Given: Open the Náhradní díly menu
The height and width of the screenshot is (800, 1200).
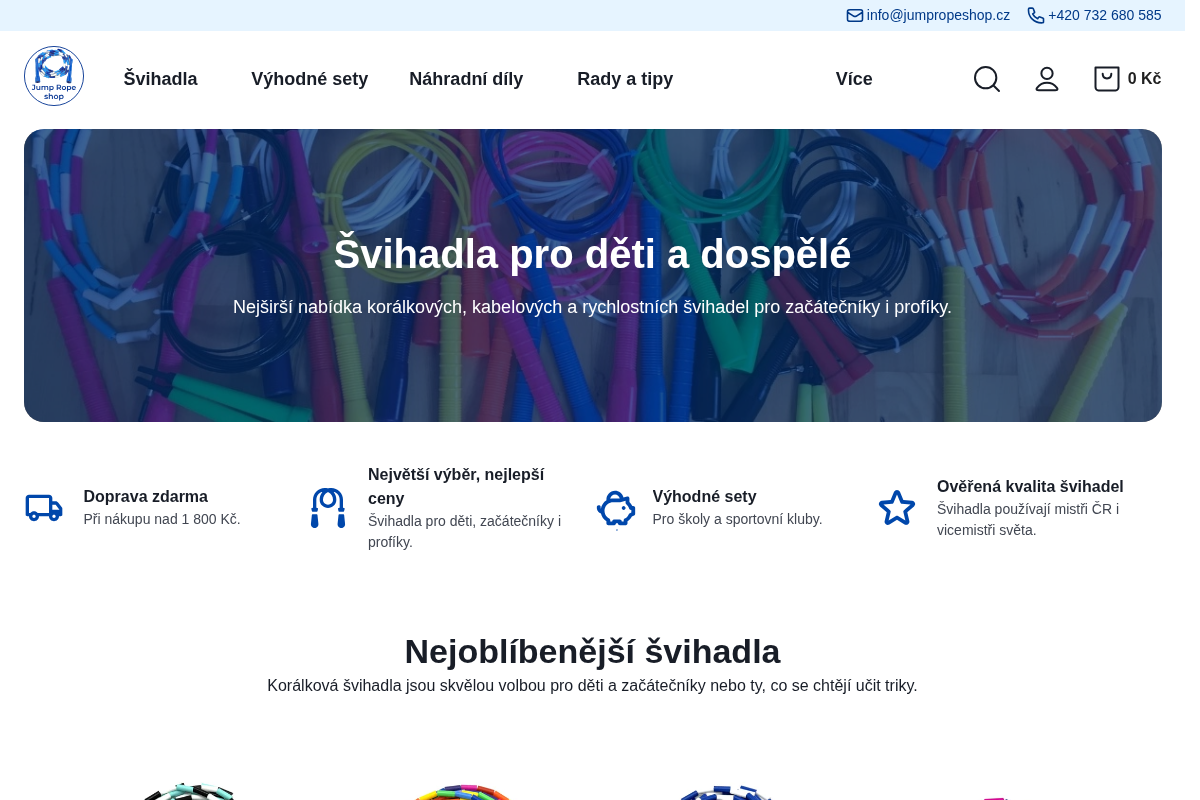Looking at the screenshot, I should 466,79.
